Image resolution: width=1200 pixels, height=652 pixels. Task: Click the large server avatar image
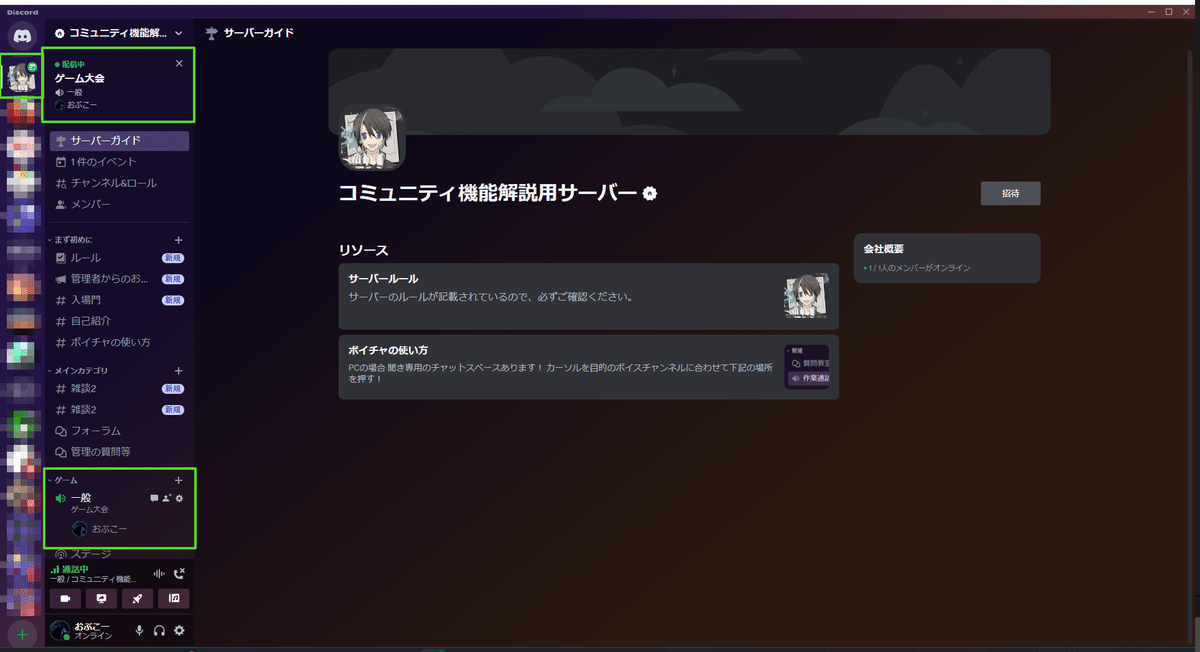click(372, 138)
